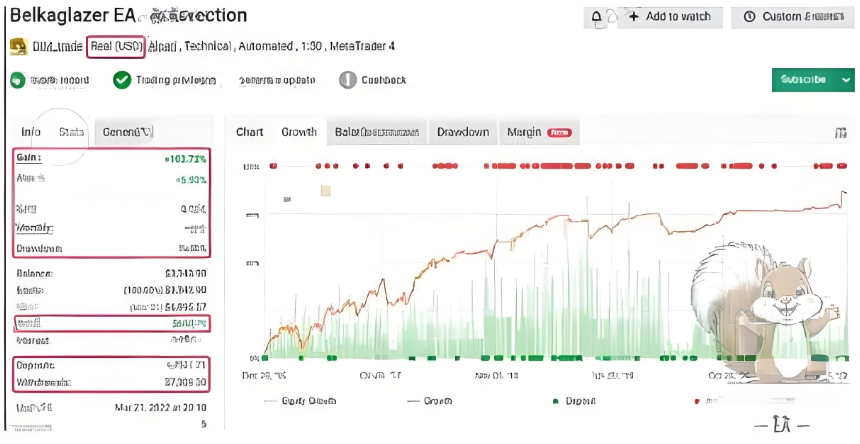Click the chart settings icon at top right
Screen dimensions: 860x444
[x=840, y=132]
